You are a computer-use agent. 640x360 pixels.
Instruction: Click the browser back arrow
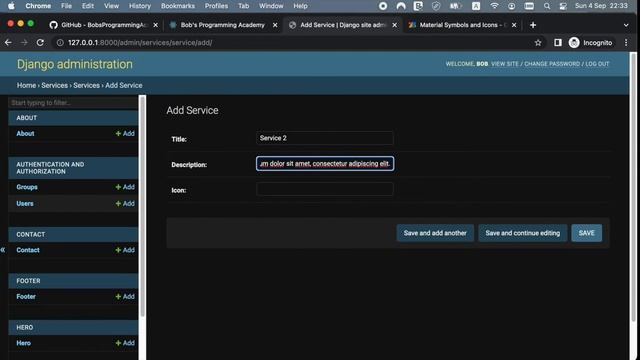[x=8, y=42]
